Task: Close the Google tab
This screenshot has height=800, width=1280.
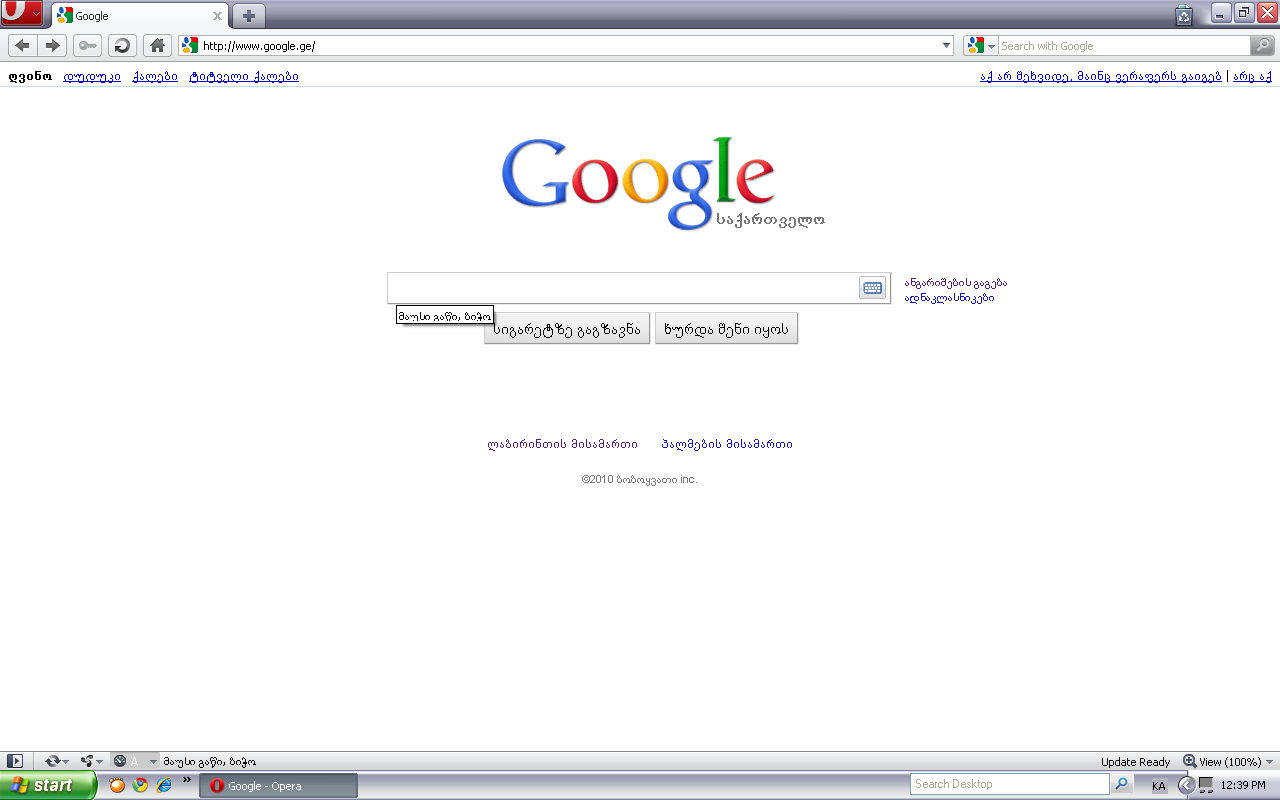Action: (x=217, y=16)
